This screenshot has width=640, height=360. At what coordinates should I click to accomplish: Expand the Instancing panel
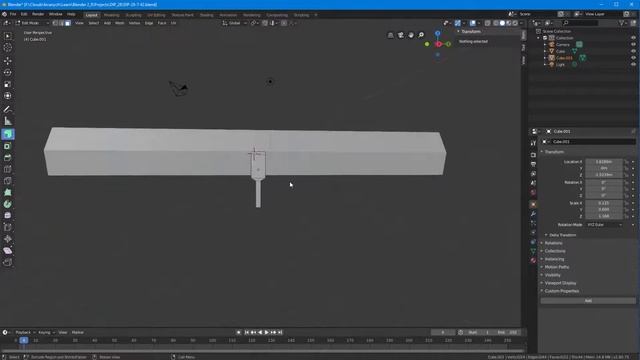[x=554, y=259]
